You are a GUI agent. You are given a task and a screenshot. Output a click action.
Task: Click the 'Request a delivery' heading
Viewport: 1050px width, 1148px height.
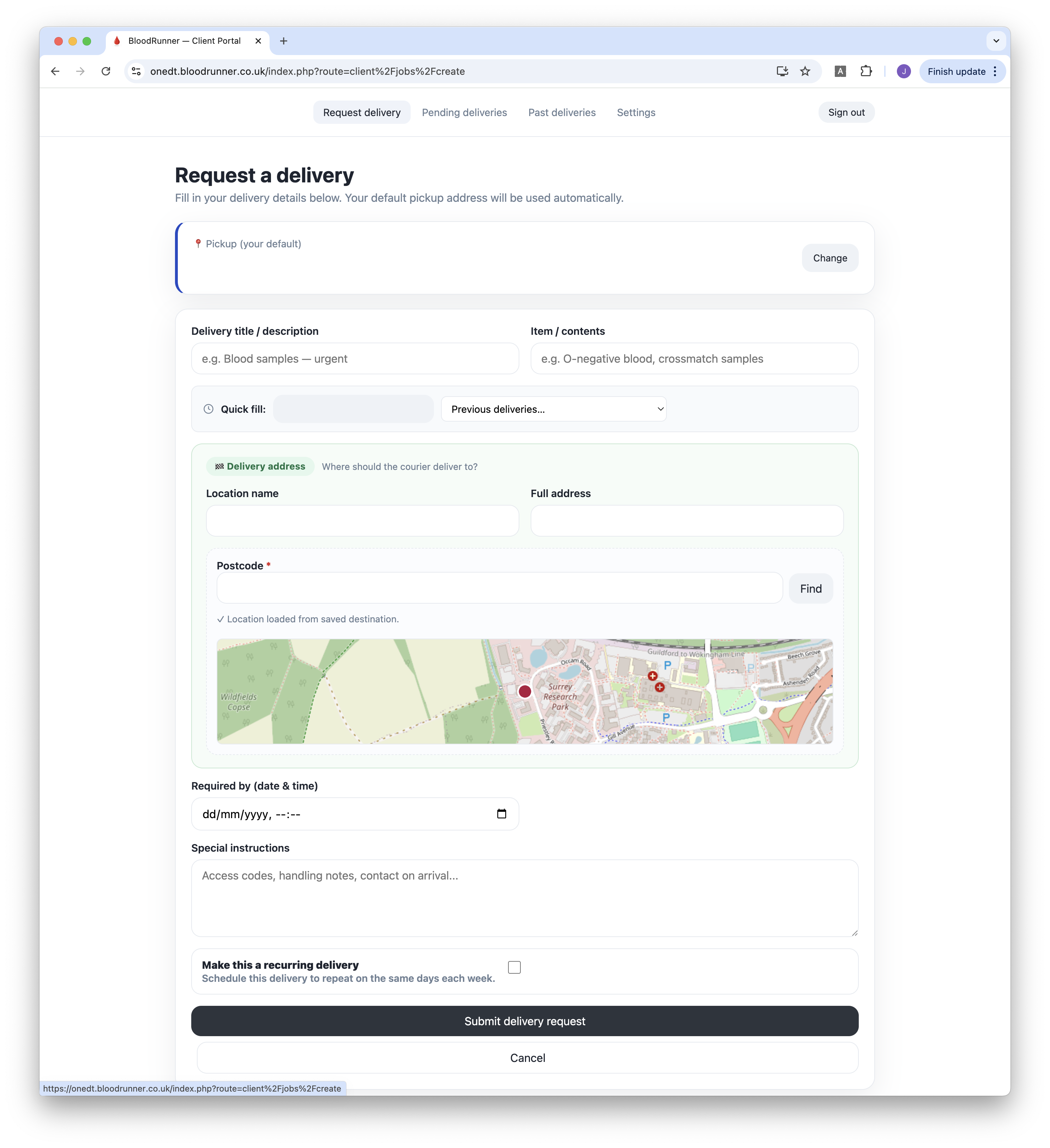[x=264, y=175]
